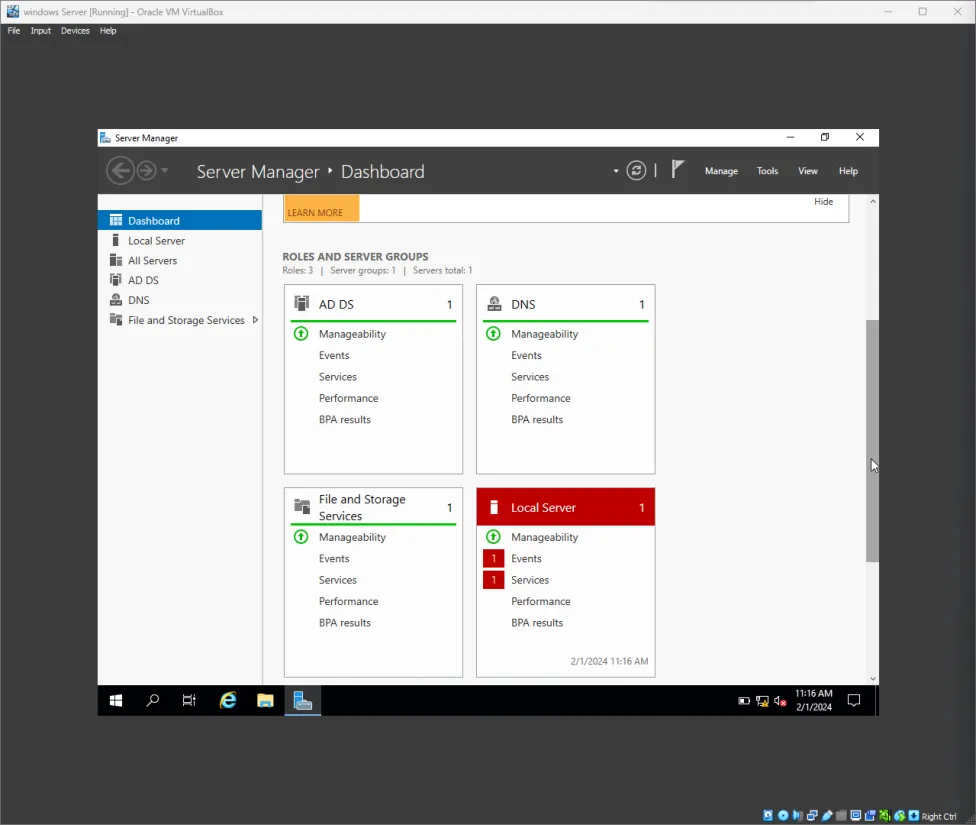Open DNS Services
This screenshot has width=976, height=825.
530,377
